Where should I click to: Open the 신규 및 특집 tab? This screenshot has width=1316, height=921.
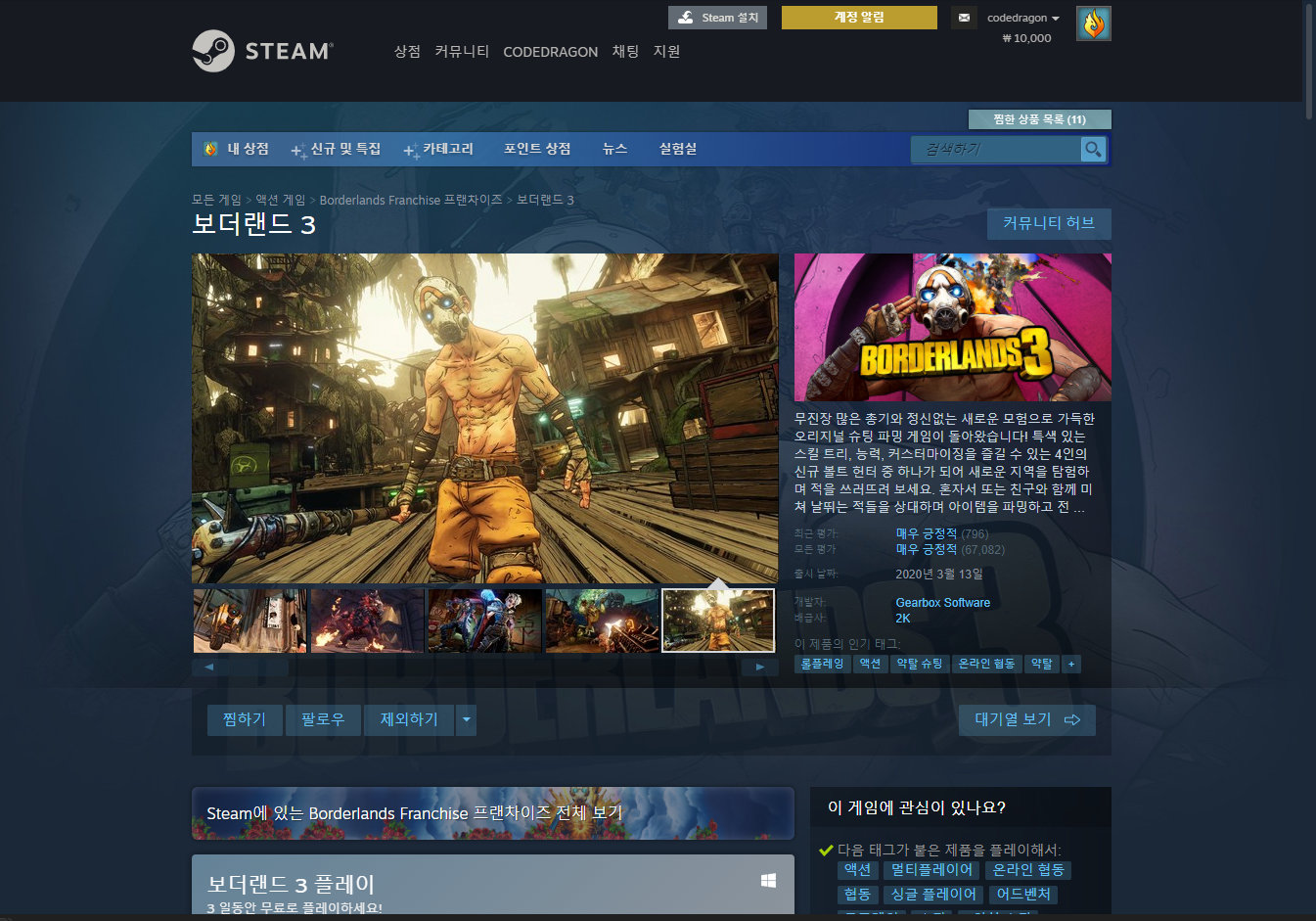point(337,149)
